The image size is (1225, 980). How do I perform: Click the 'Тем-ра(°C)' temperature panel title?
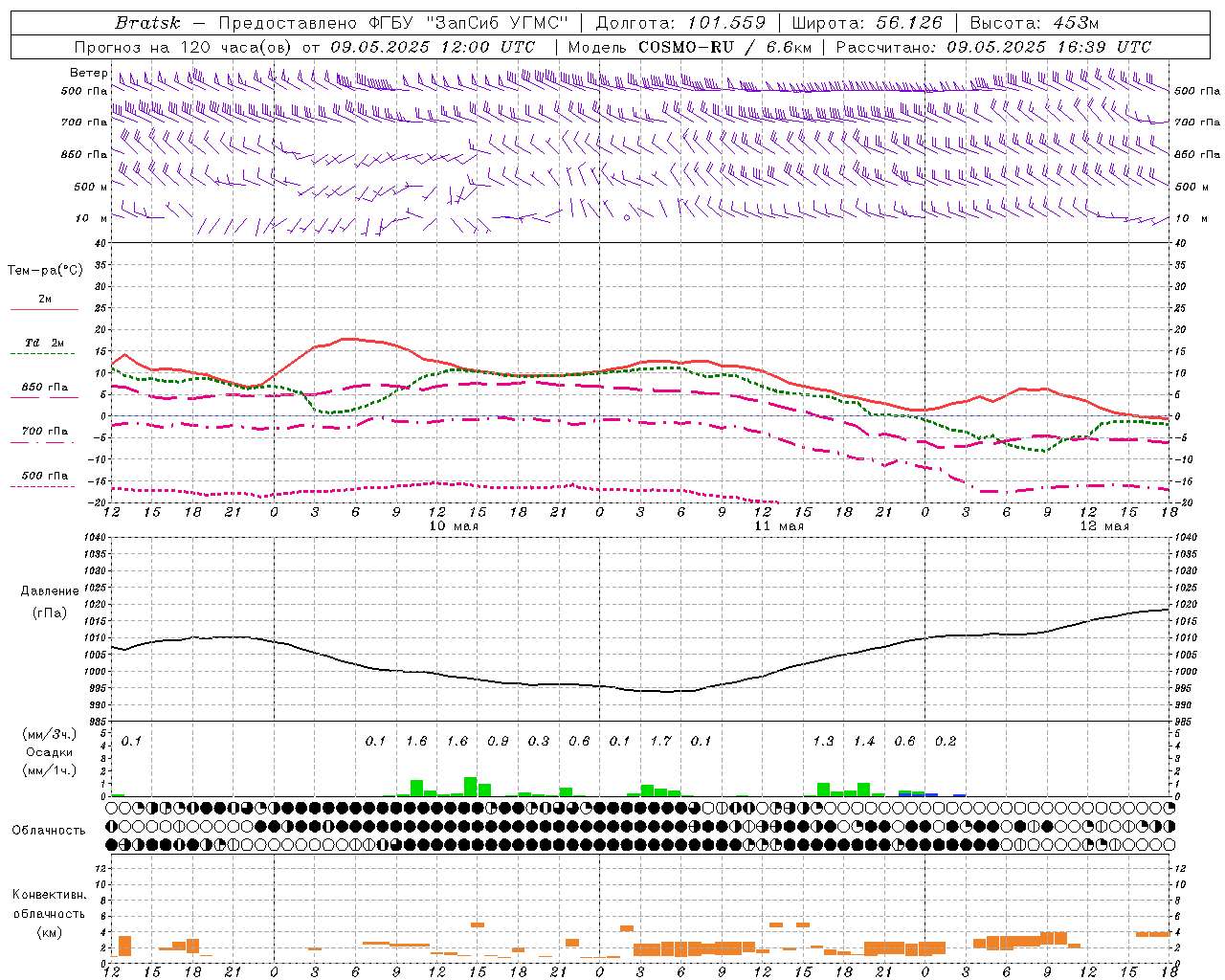(45, 270)
